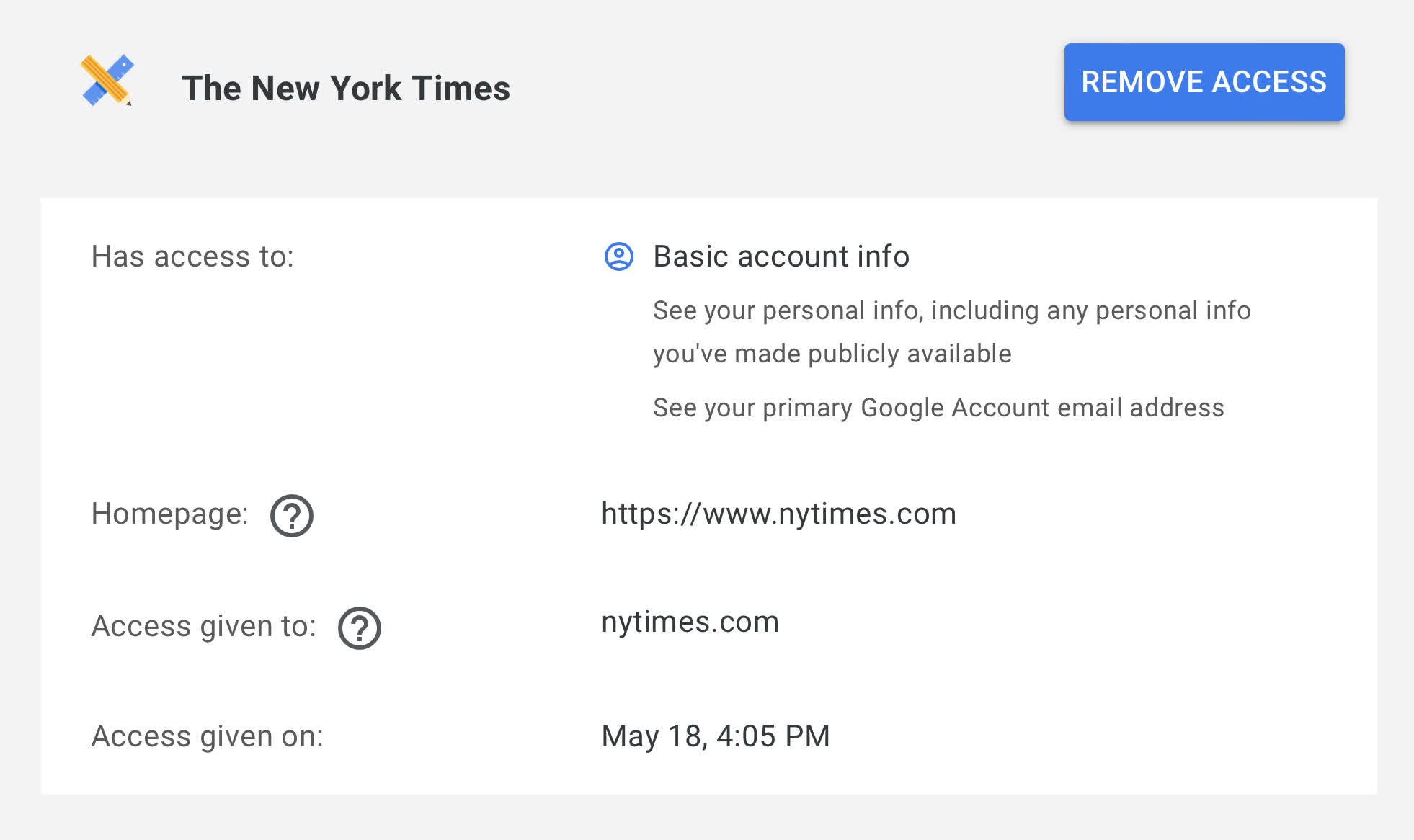The image size is (1414, 840).
Task: Select the Basic account info heading
Action: 781,256
